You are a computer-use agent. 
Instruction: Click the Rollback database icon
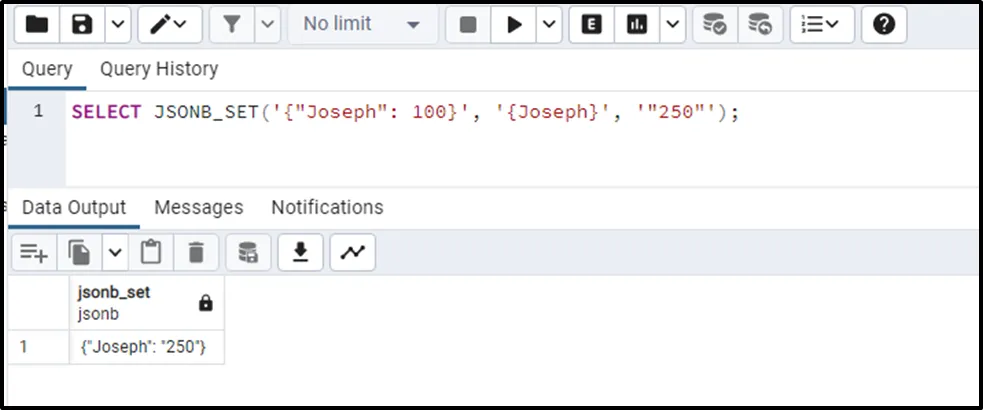[x=760, y=25]
